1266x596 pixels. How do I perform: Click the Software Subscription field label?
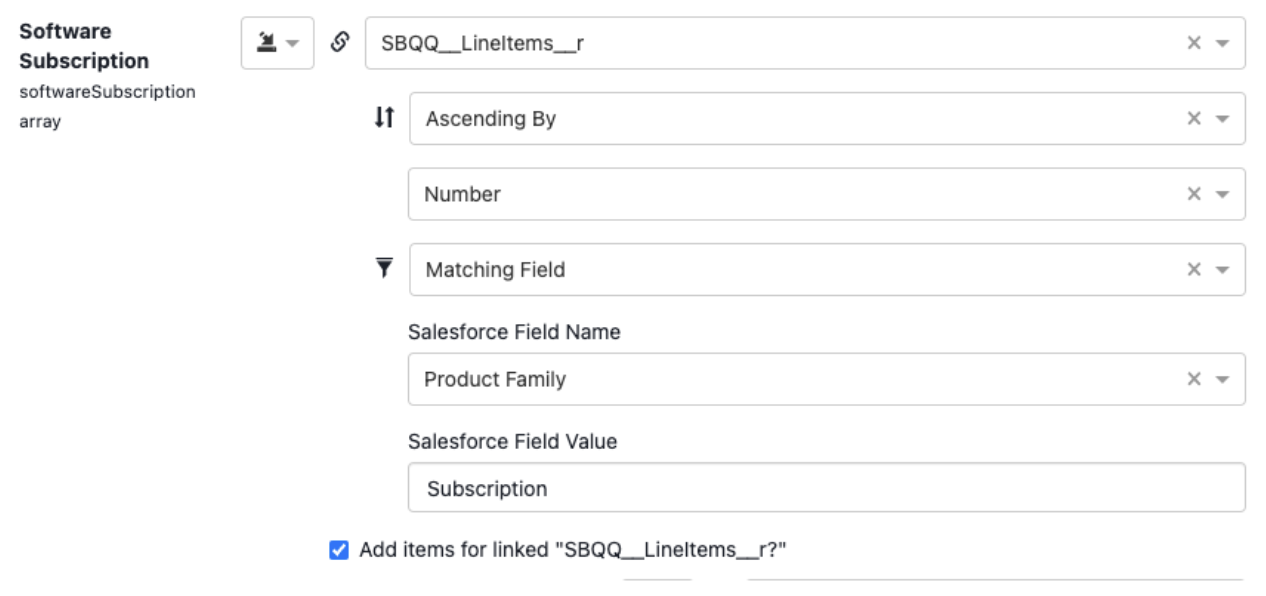click(x=84, y=46)
